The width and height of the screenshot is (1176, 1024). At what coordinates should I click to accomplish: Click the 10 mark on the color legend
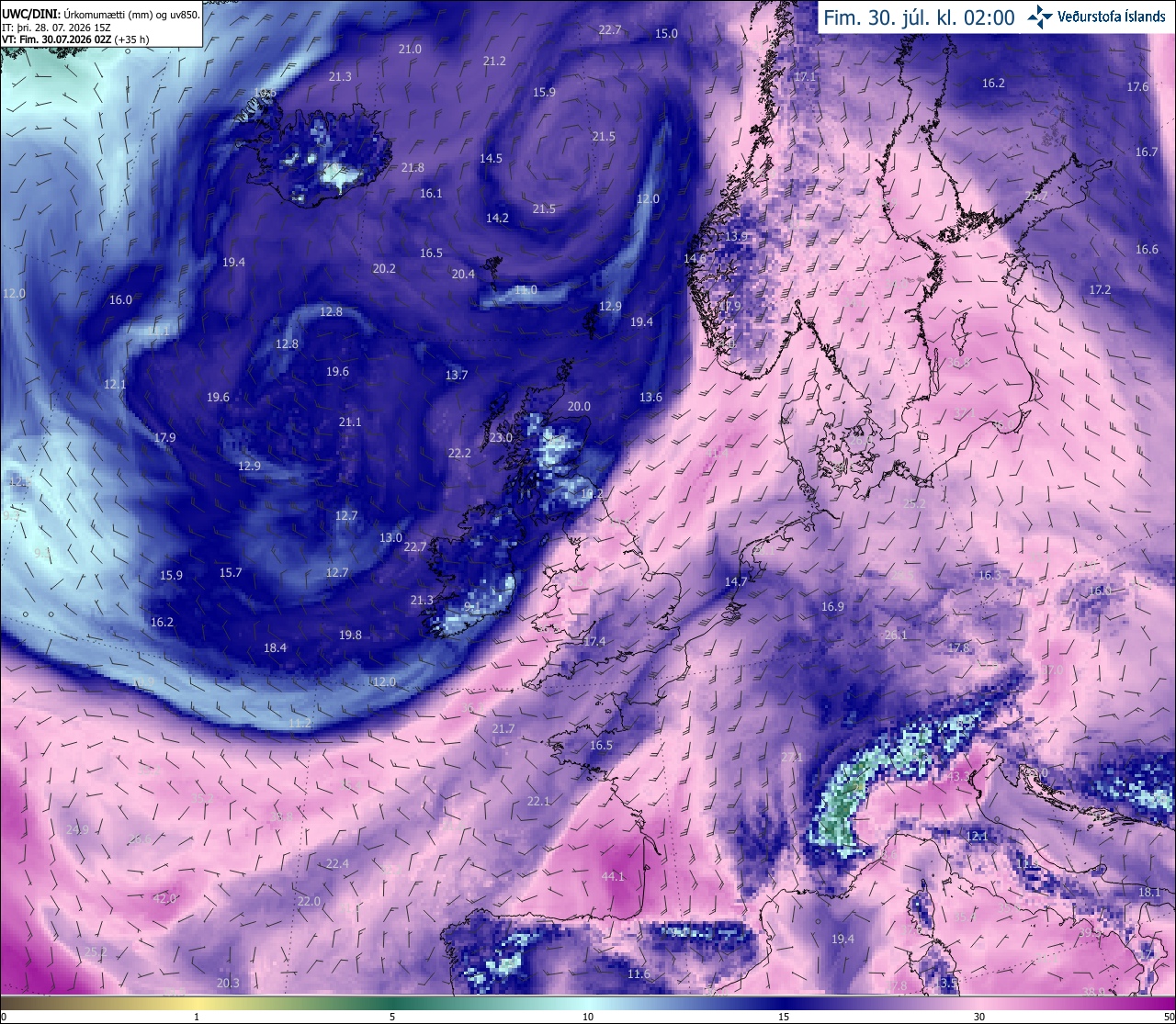[x=588, y=1017]
